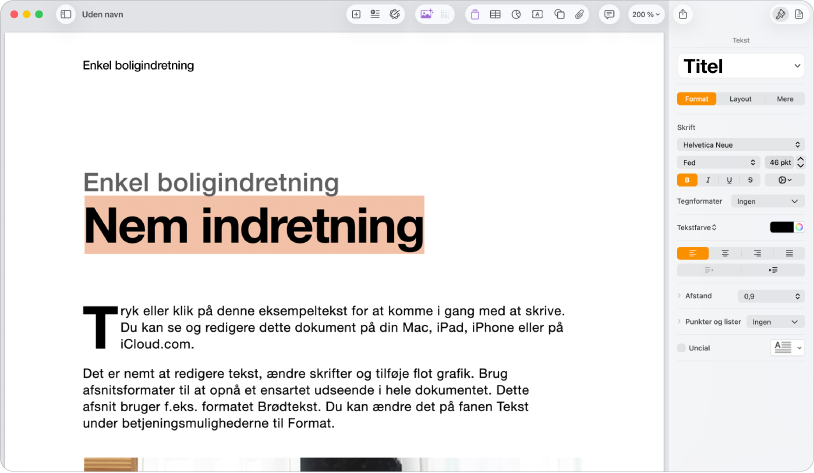Click the purple clipboard icon in the toolbar
Image resolution: width=814 pixels, height=473 pixels.
point(474,15)
